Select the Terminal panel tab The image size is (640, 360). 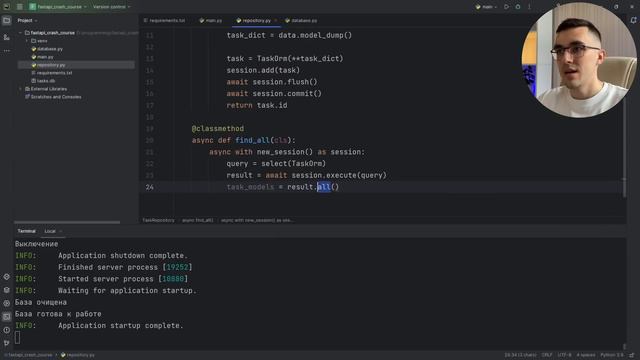coord(27,231)
